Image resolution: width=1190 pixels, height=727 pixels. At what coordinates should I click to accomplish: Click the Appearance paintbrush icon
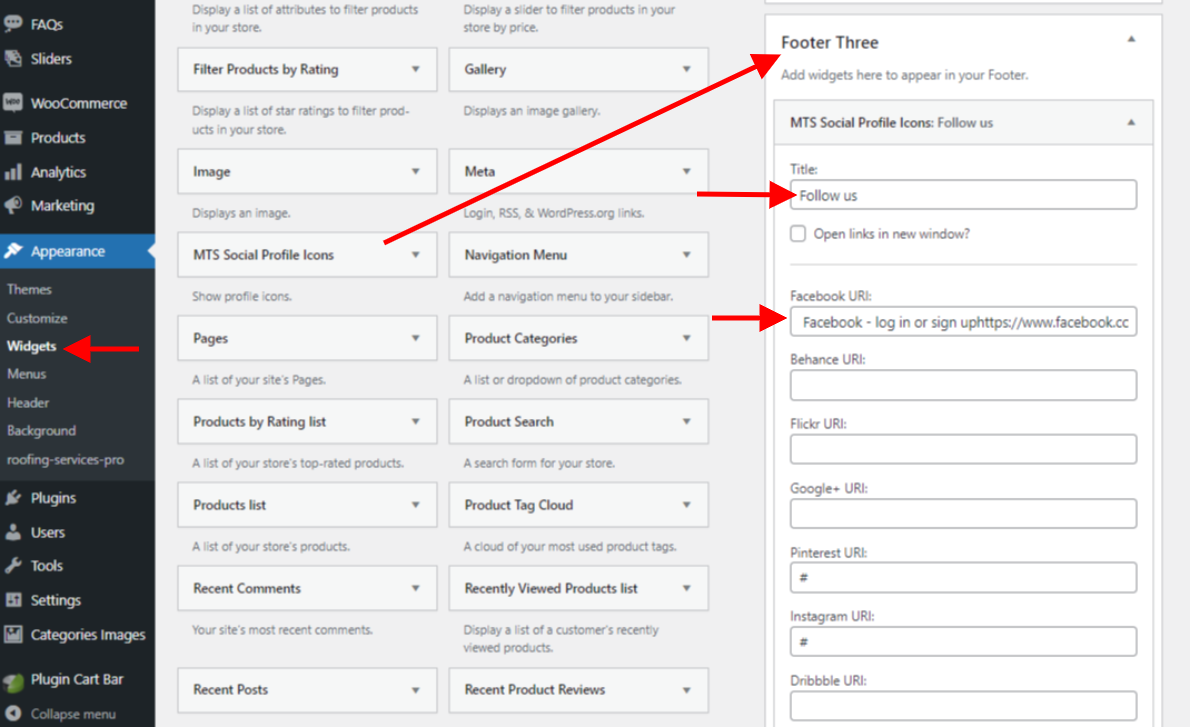click(x=13, y=251)
